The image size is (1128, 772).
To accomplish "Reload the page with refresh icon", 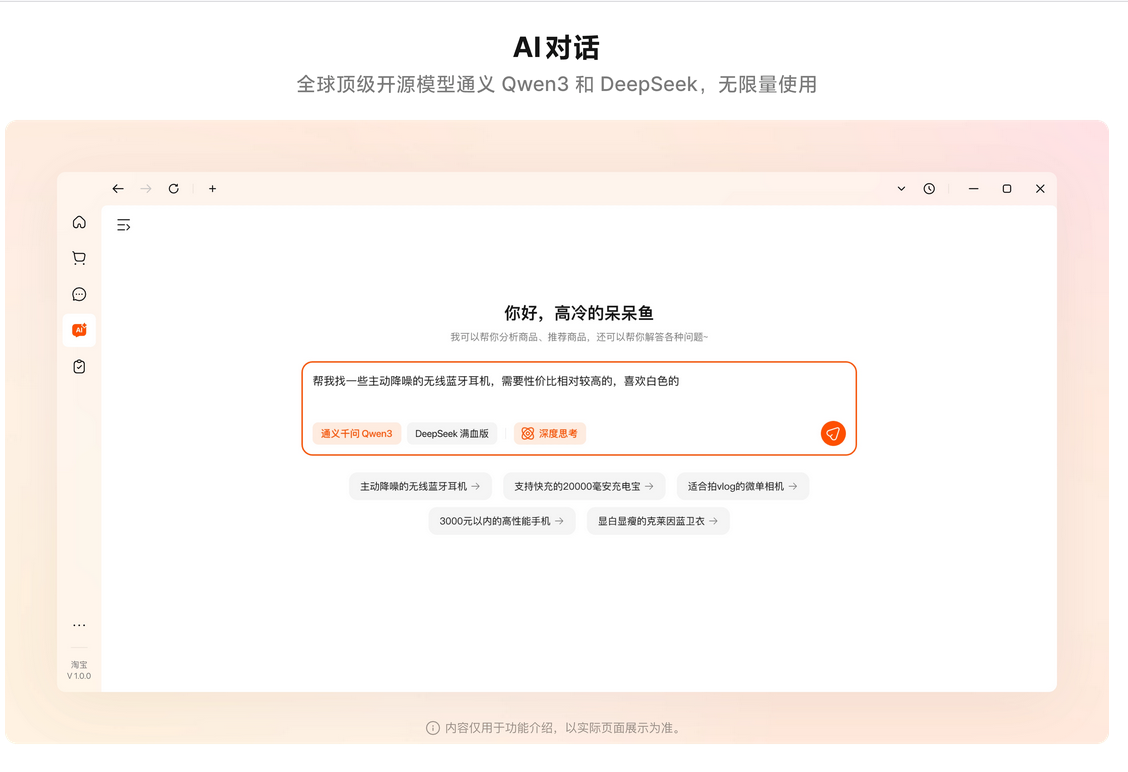I will point(173,189).
